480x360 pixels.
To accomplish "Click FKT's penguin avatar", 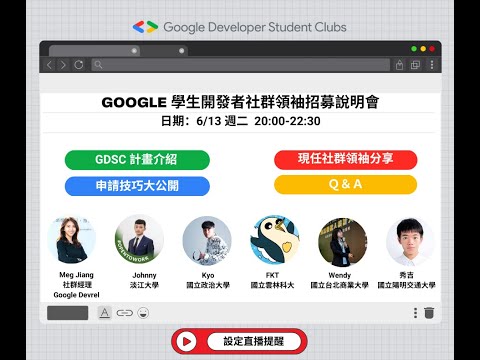I will [x=275, y=241].
